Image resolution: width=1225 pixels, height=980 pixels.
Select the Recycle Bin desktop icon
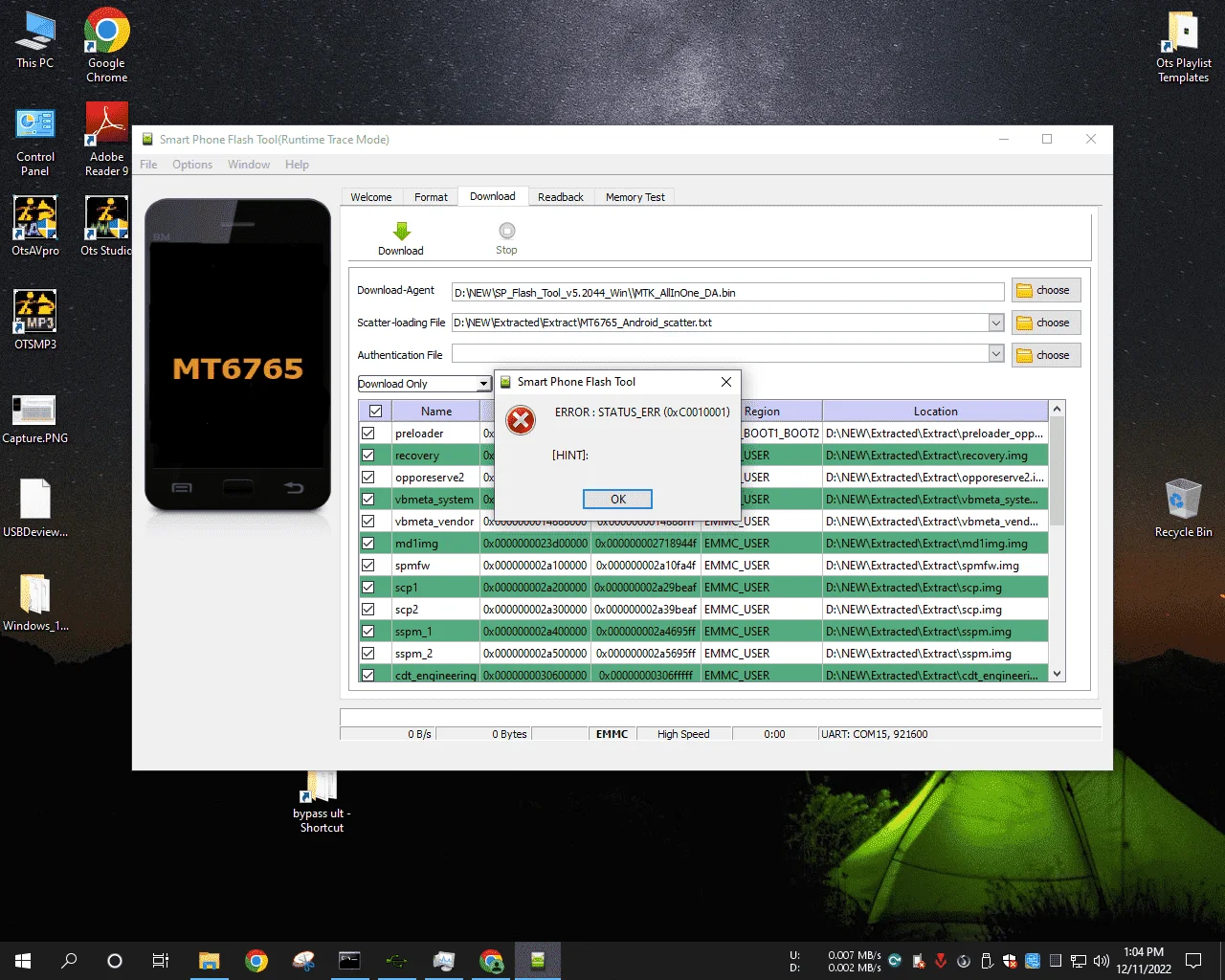coord(1184,508)
